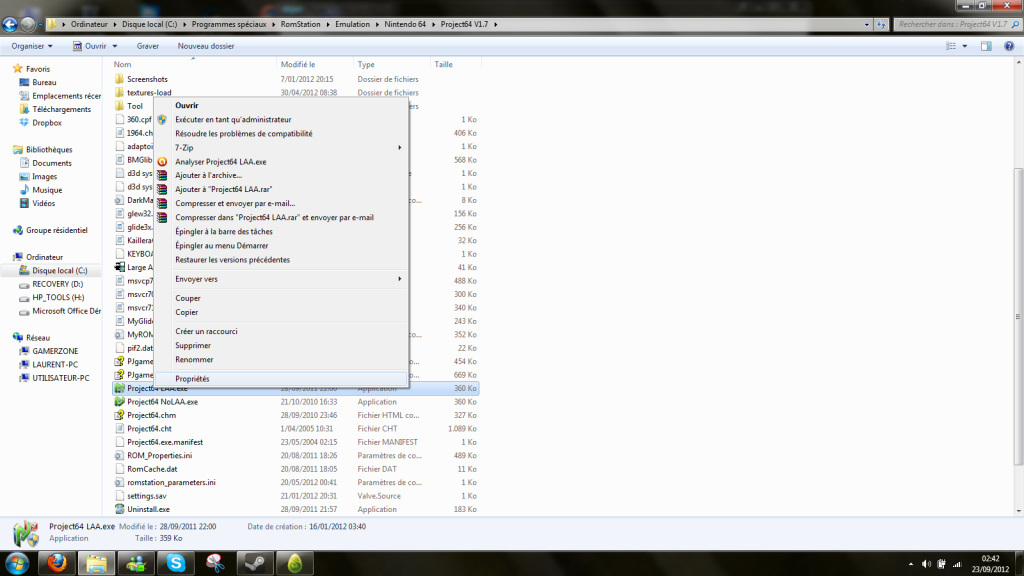The width and height of the screenshot is (1024, 576).
Task: Open Skype from the taskbar
Action: tap(176, 563)
